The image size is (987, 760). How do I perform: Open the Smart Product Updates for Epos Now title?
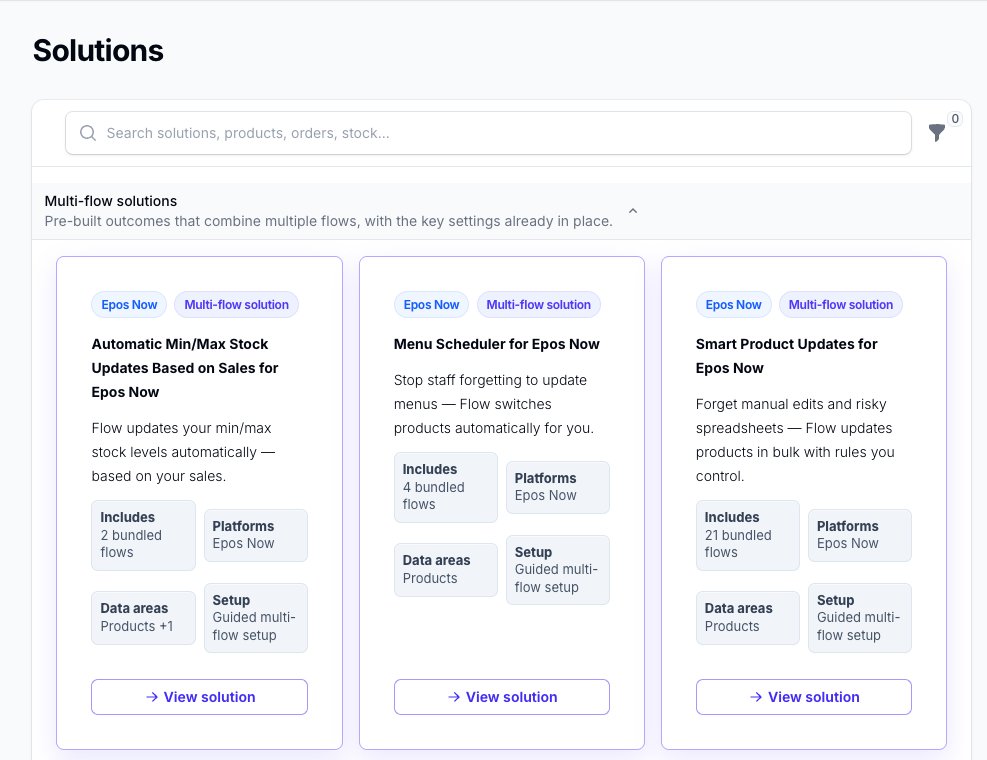coord(786,356)
